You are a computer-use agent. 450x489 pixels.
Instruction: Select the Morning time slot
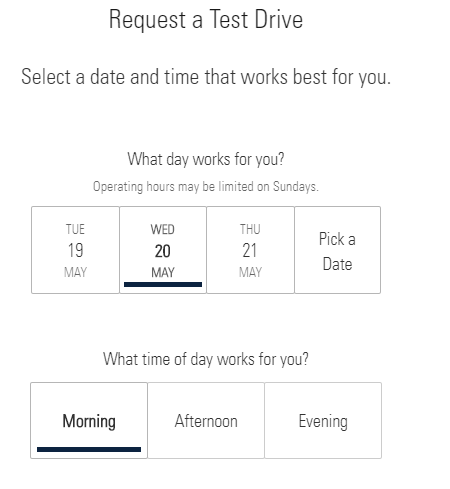[89, 421]
